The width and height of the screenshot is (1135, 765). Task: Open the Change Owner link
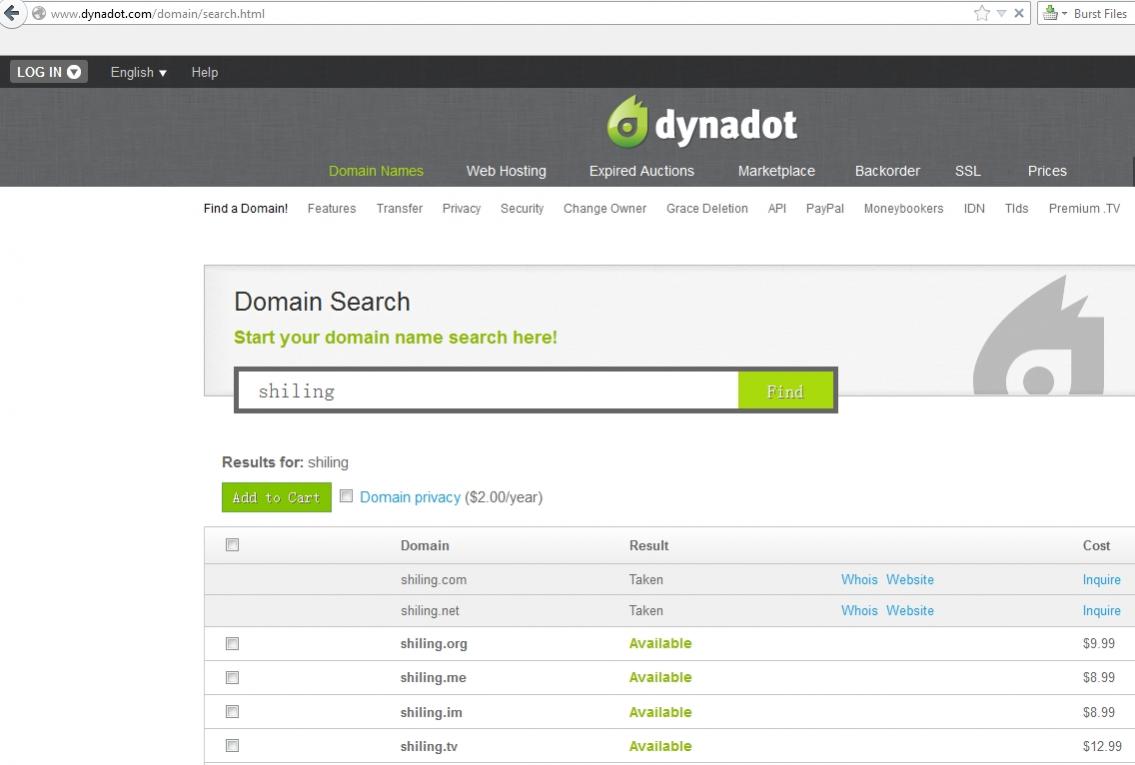click(604, 208)
